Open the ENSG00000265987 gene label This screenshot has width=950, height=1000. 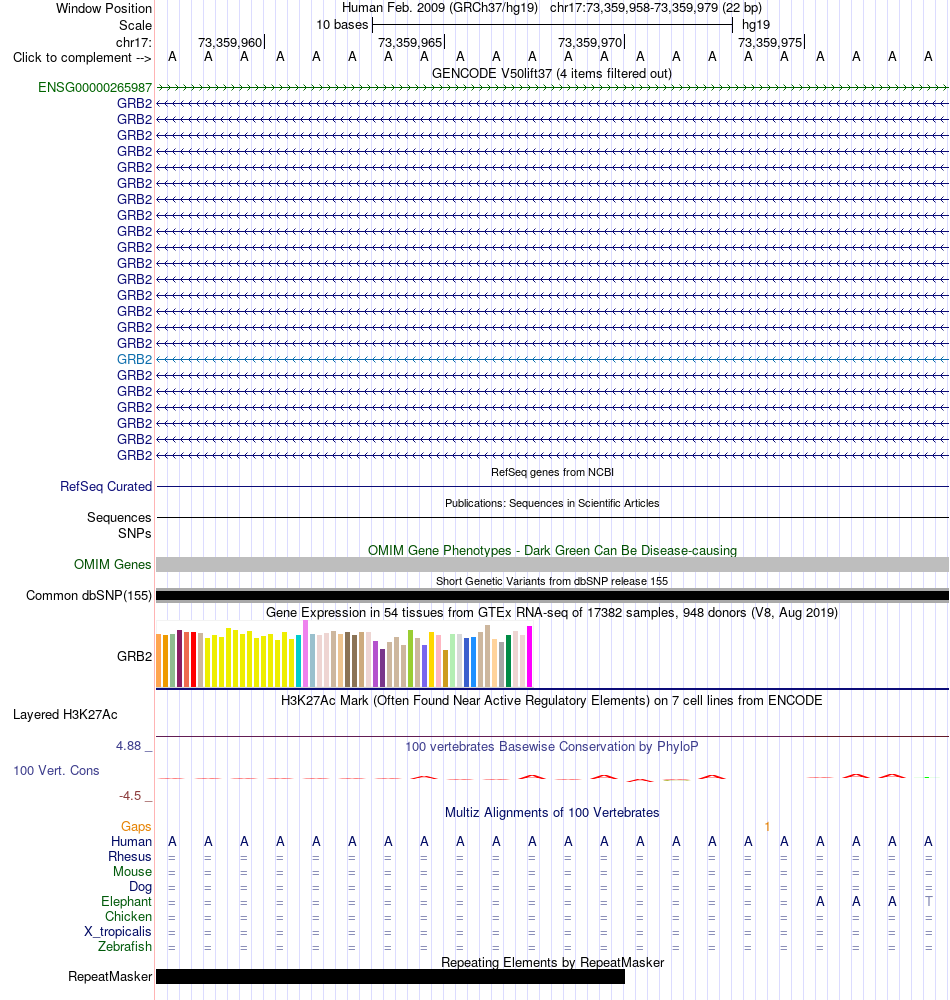[95, 87]
